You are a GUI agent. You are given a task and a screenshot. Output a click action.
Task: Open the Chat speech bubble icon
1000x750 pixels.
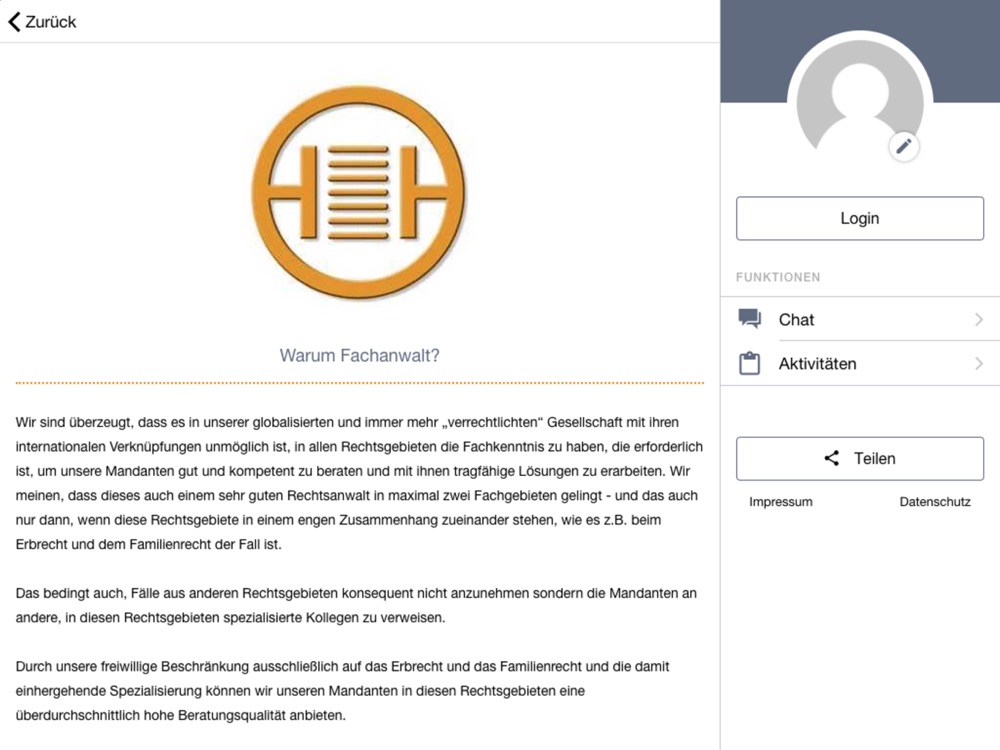pos(749,319)
